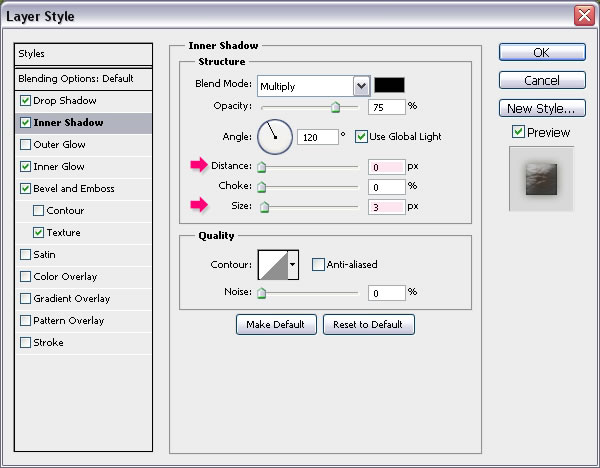Click the Angle dial control
Screen dimensions: 600x468
275,137
